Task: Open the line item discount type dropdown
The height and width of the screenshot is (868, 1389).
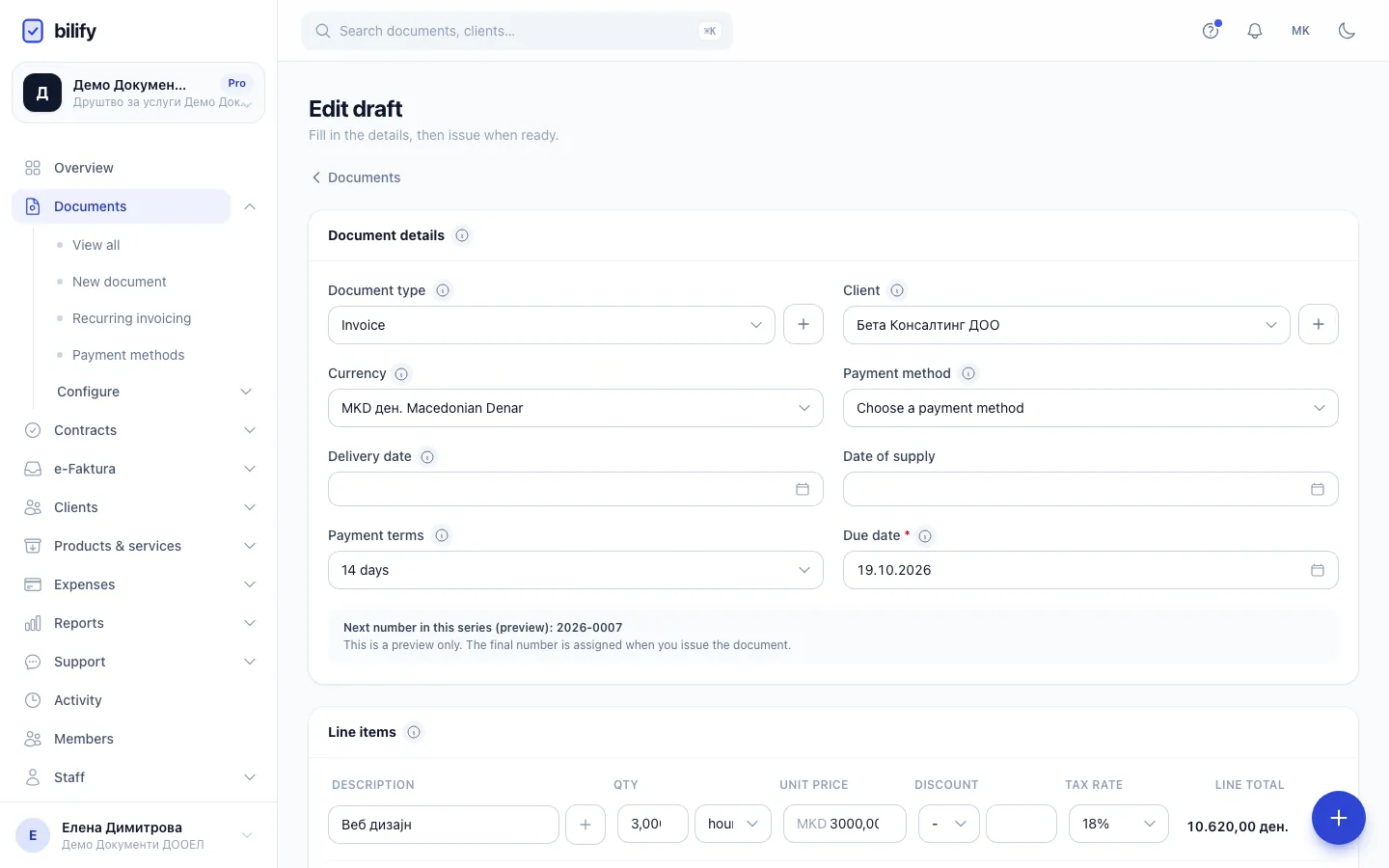Action: click(949, 824)
